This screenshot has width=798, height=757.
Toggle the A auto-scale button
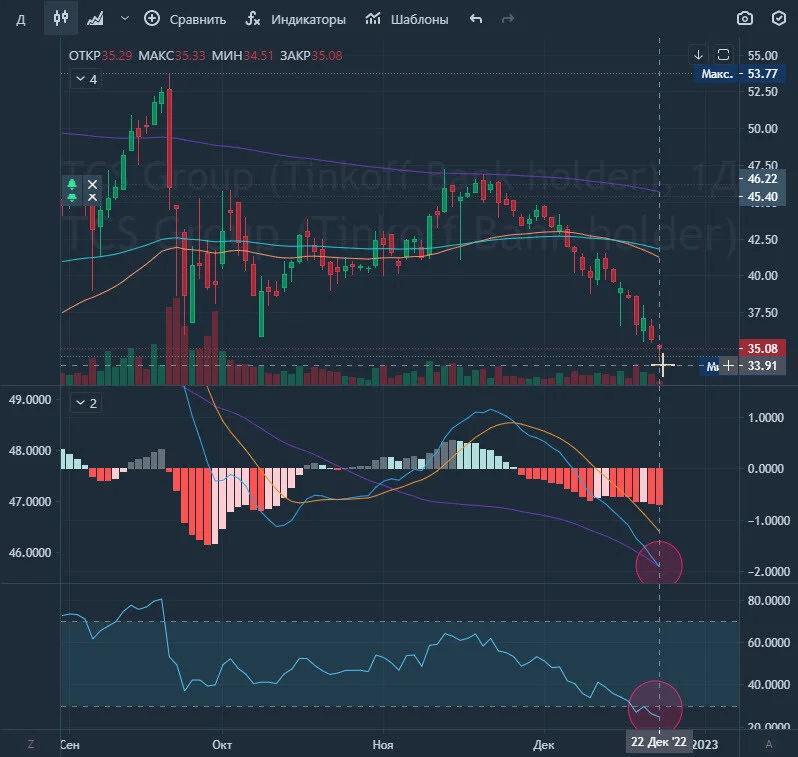[768, 744]
